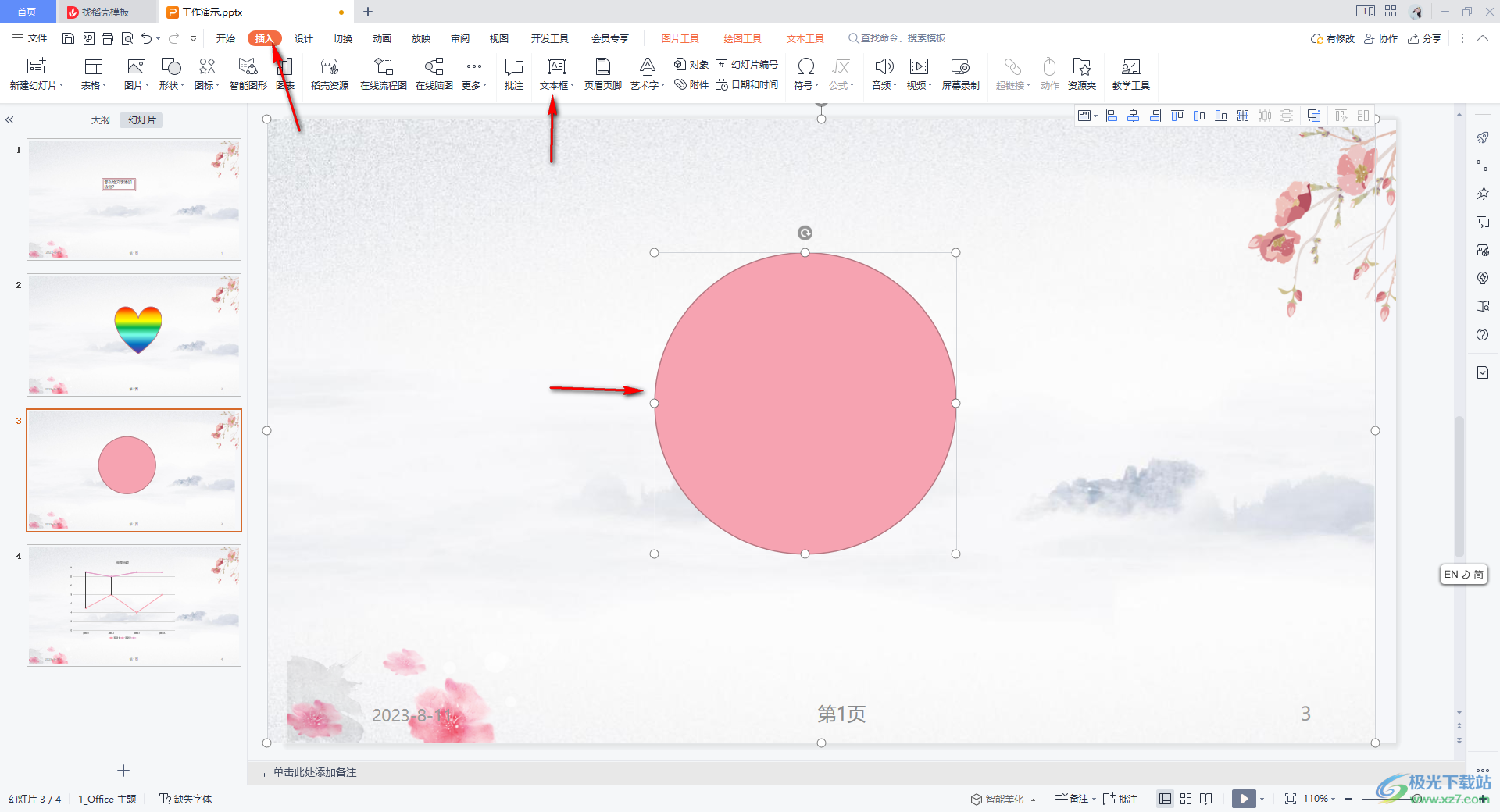Click the print preview icon
The image size is (1500, 812).
point(127,38)
